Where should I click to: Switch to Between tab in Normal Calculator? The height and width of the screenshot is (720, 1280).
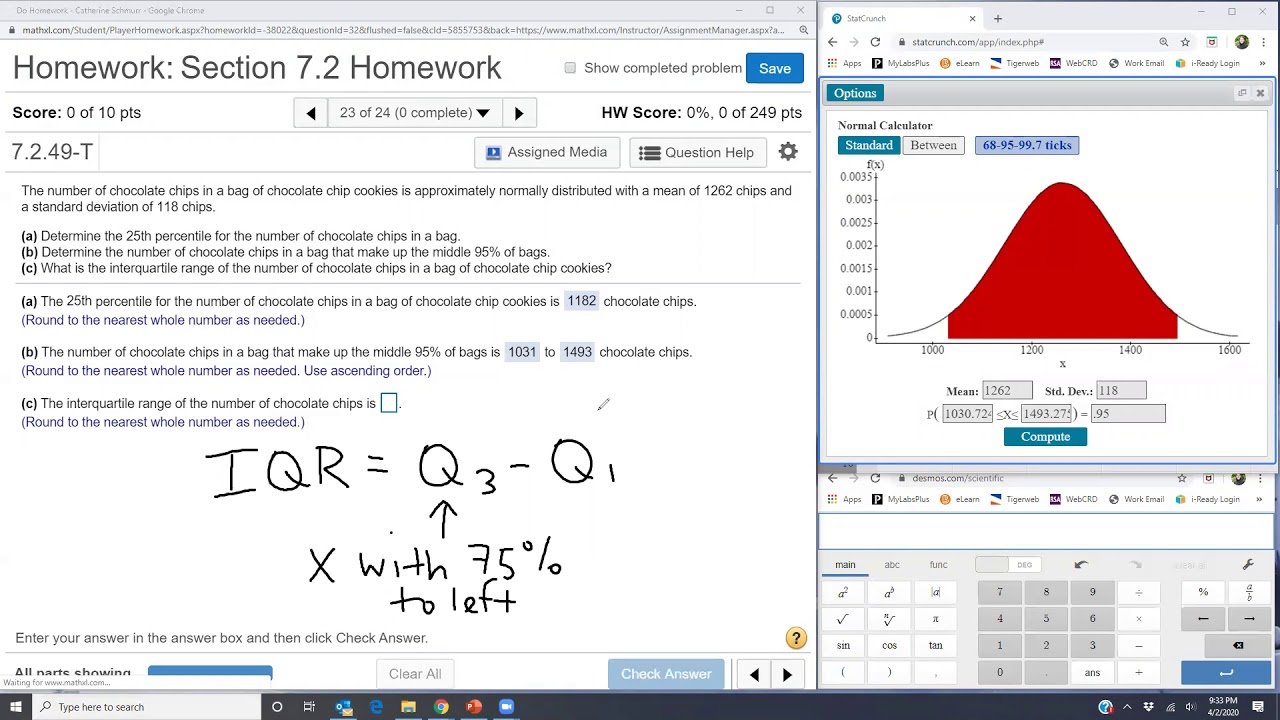pos(933,145)
